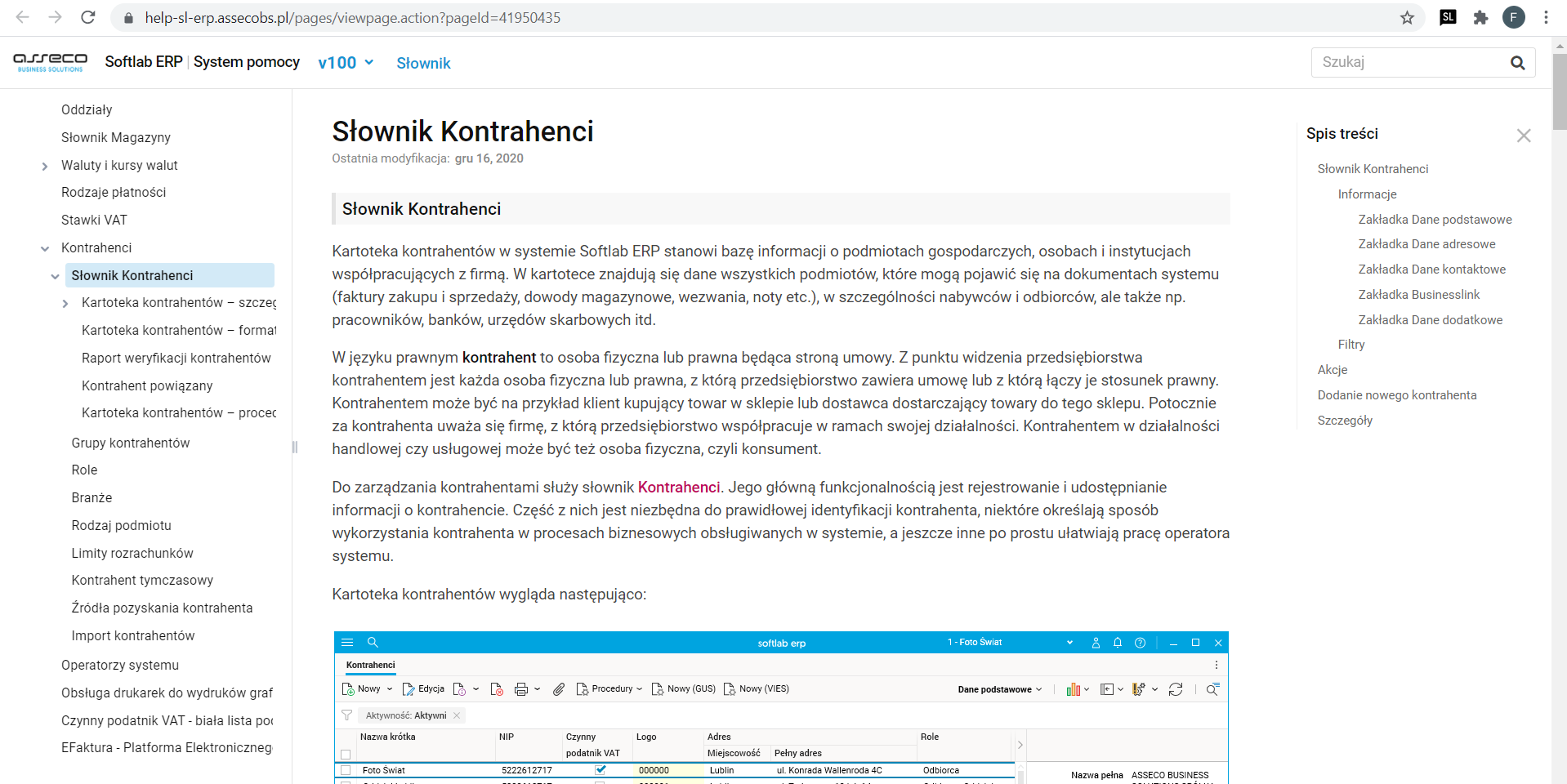Click the Nowy (VIES) toolbar button
Viewport: 1567px width, 784px height.
pyautogui.click(x=757, y=689)
